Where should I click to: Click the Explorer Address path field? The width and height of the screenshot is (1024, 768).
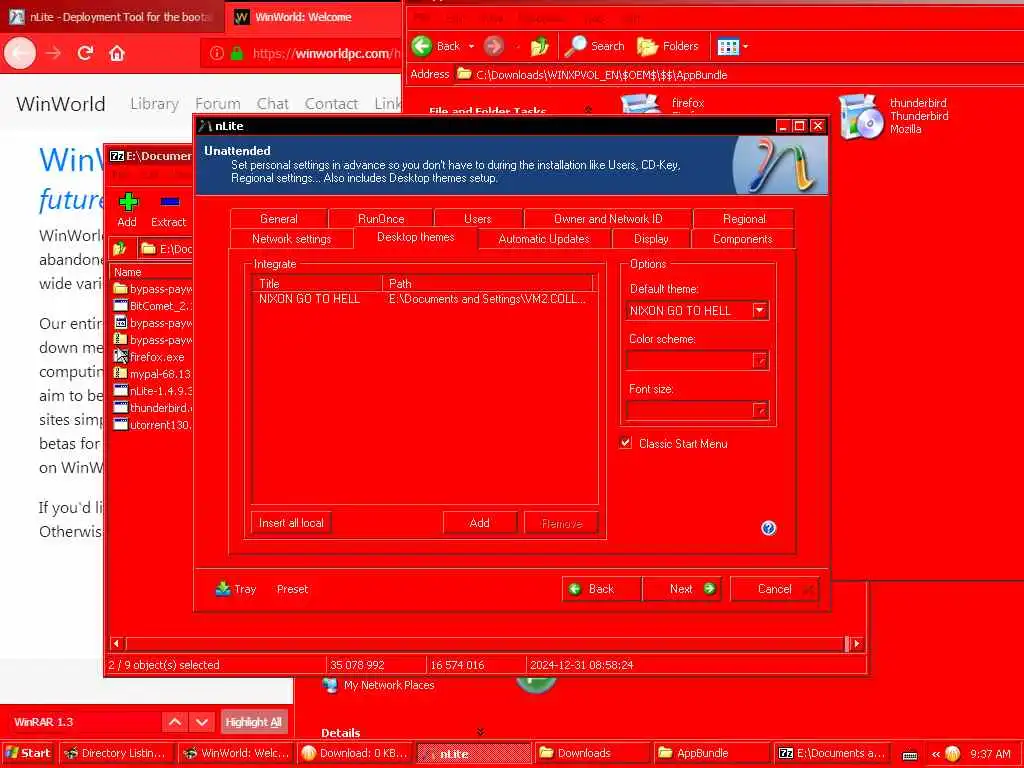pos(738,74)
